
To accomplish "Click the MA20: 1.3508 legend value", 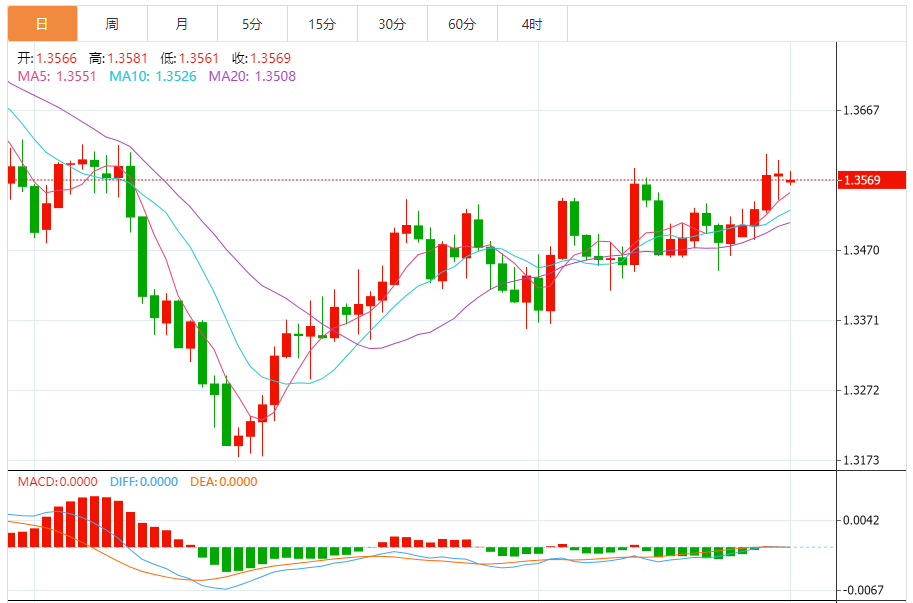I will [252, 76].
